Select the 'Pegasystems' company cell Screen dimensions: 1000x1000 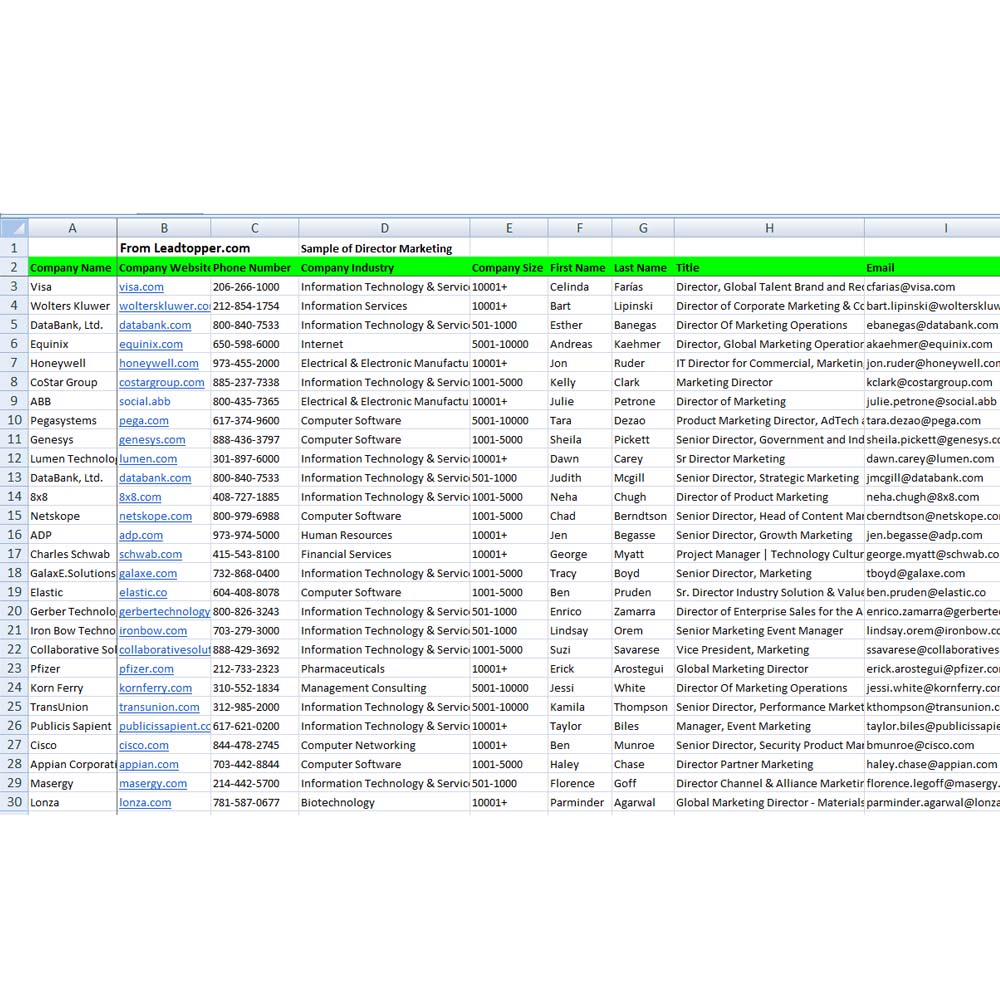click(73, 421)
